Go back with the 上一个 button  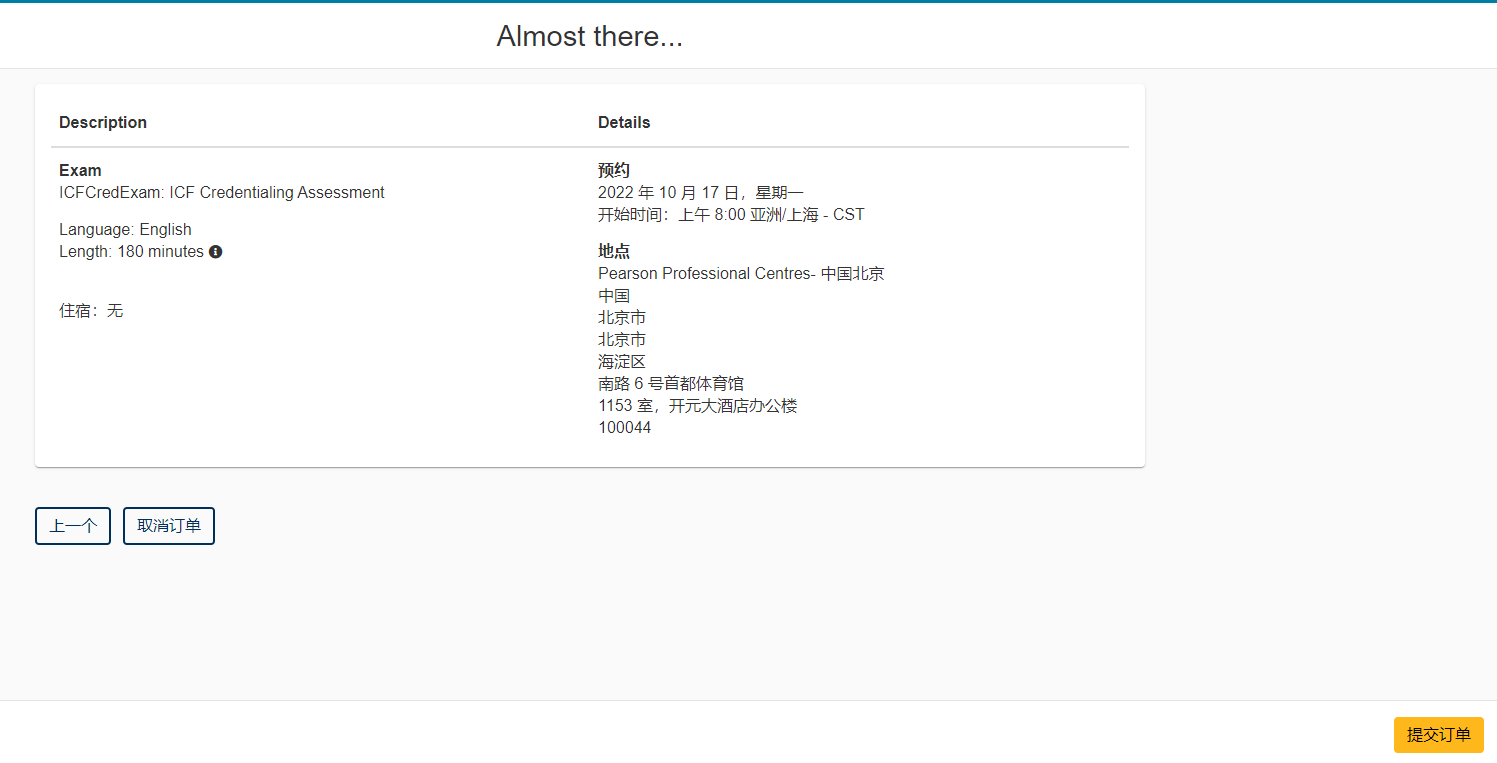coord(73,526)
